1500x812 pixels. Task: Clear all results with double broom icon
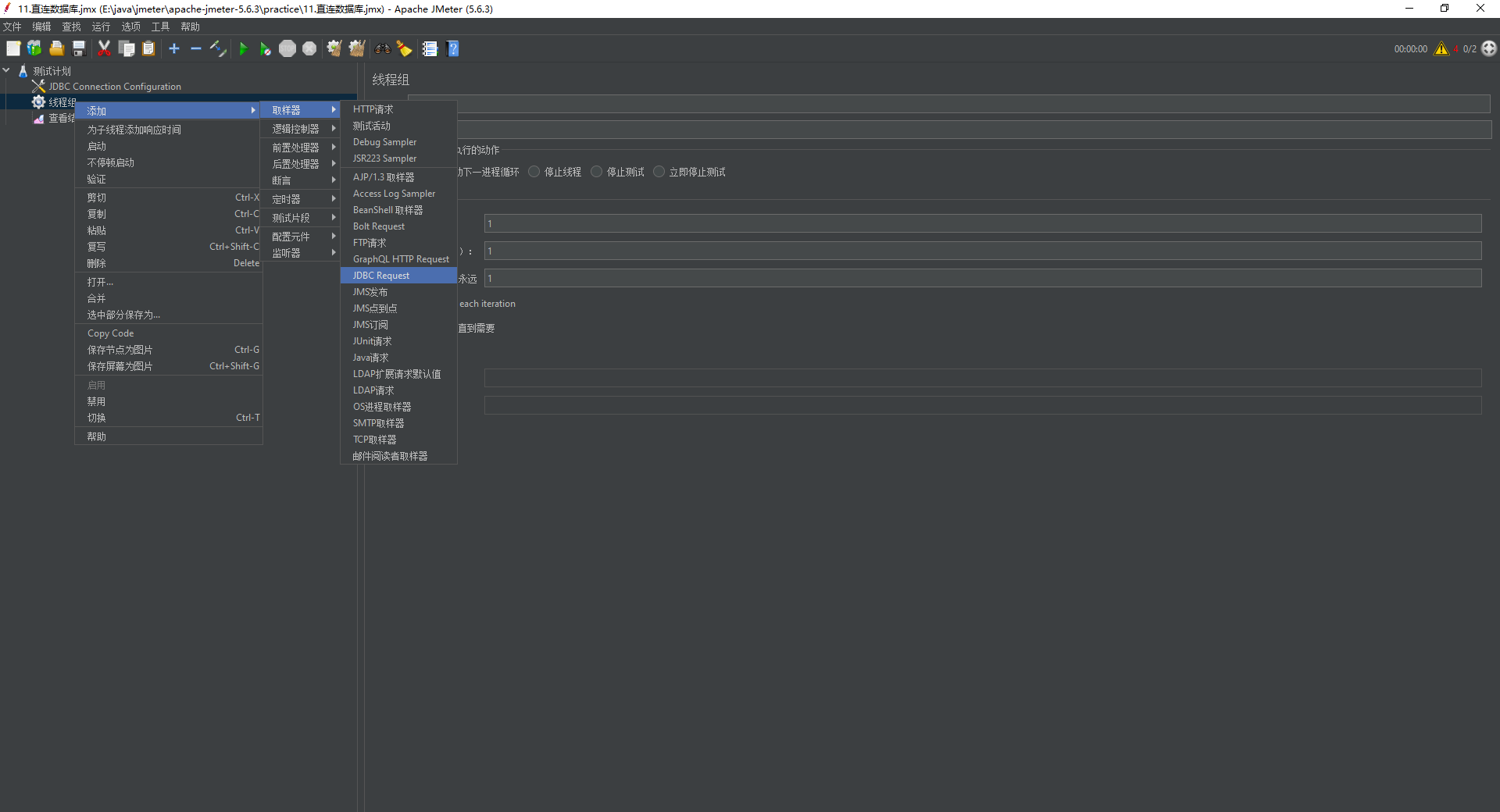point(357,48)
